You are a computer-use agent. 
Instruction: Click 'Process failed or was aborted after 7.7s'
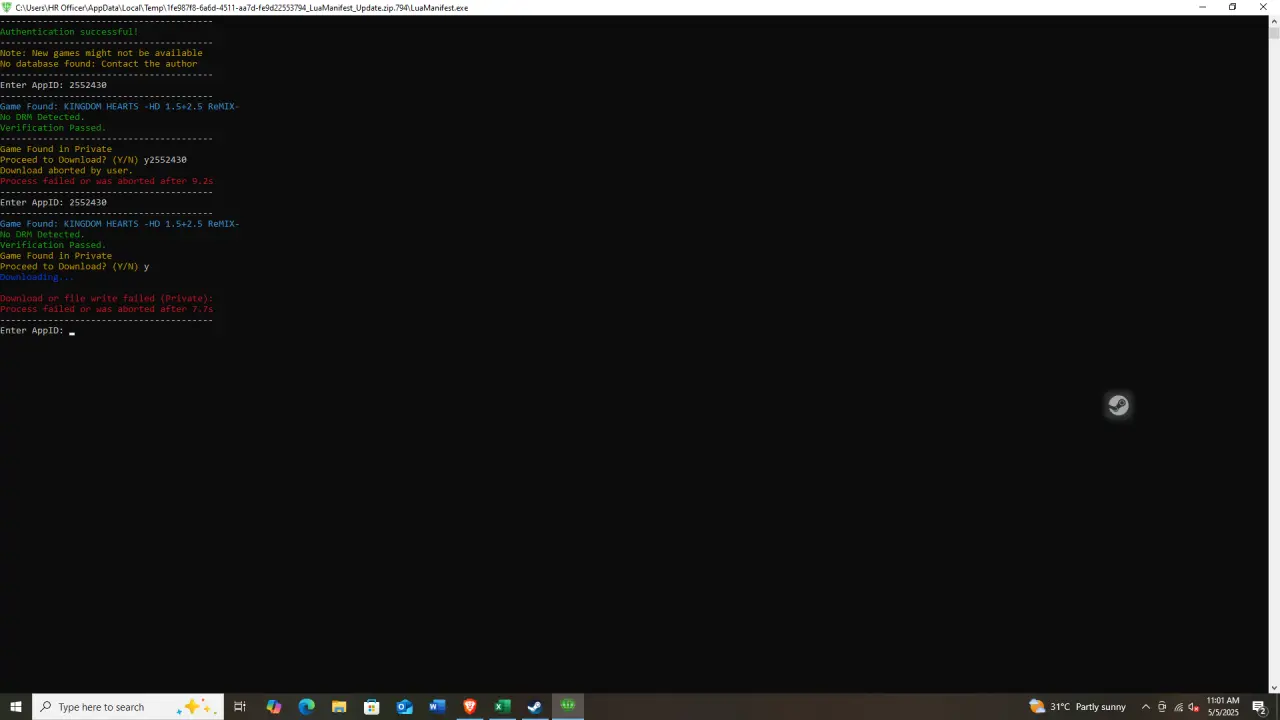coord(106,310)
